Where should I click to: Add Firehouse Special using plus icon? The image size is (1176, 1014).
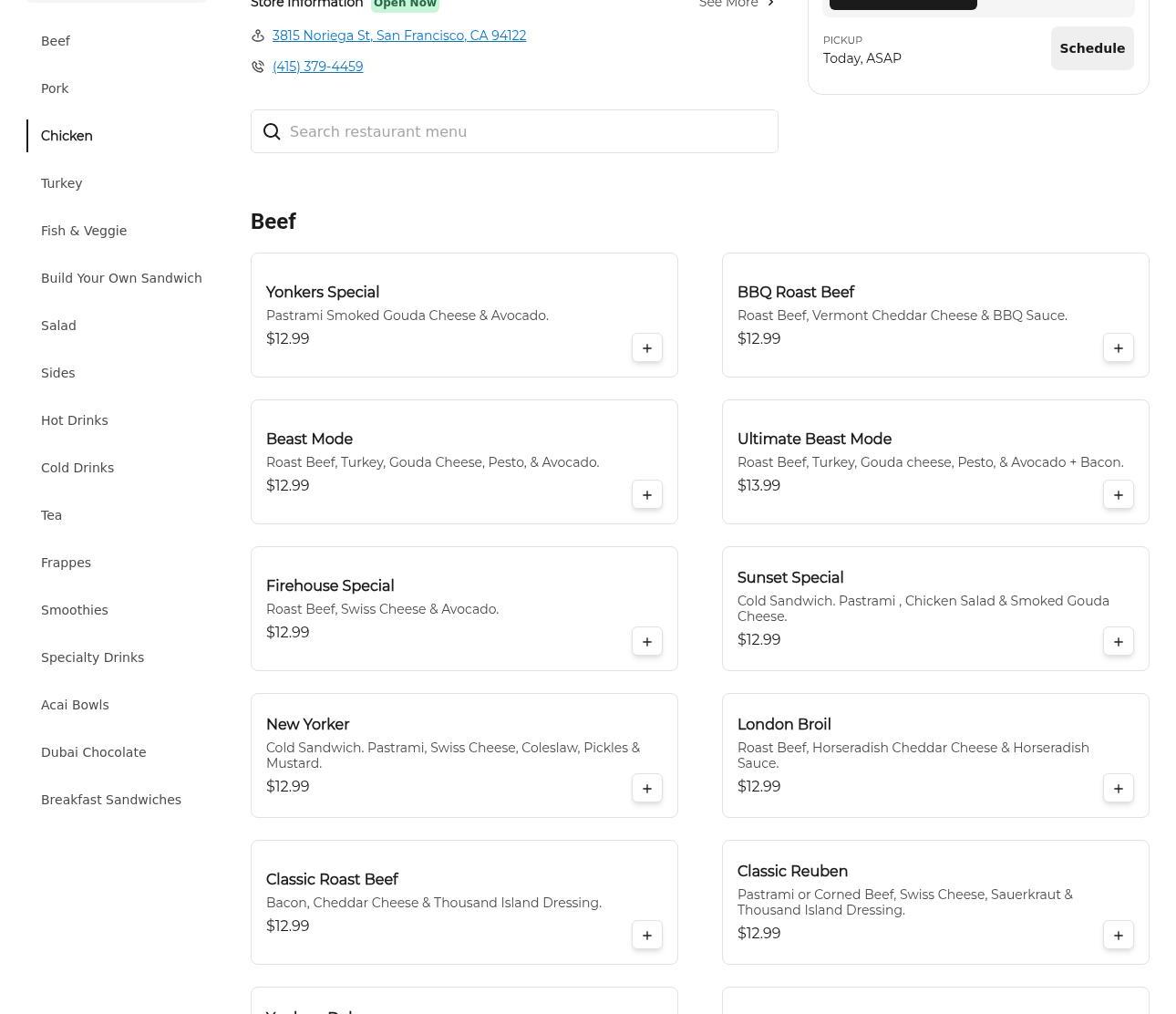(x=646, y=642)
